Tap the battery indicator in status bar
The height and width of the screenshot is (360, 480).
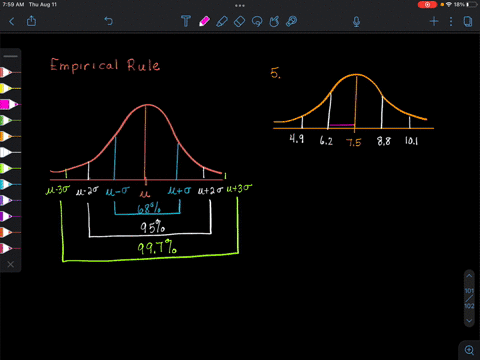(x=472, y=5)
